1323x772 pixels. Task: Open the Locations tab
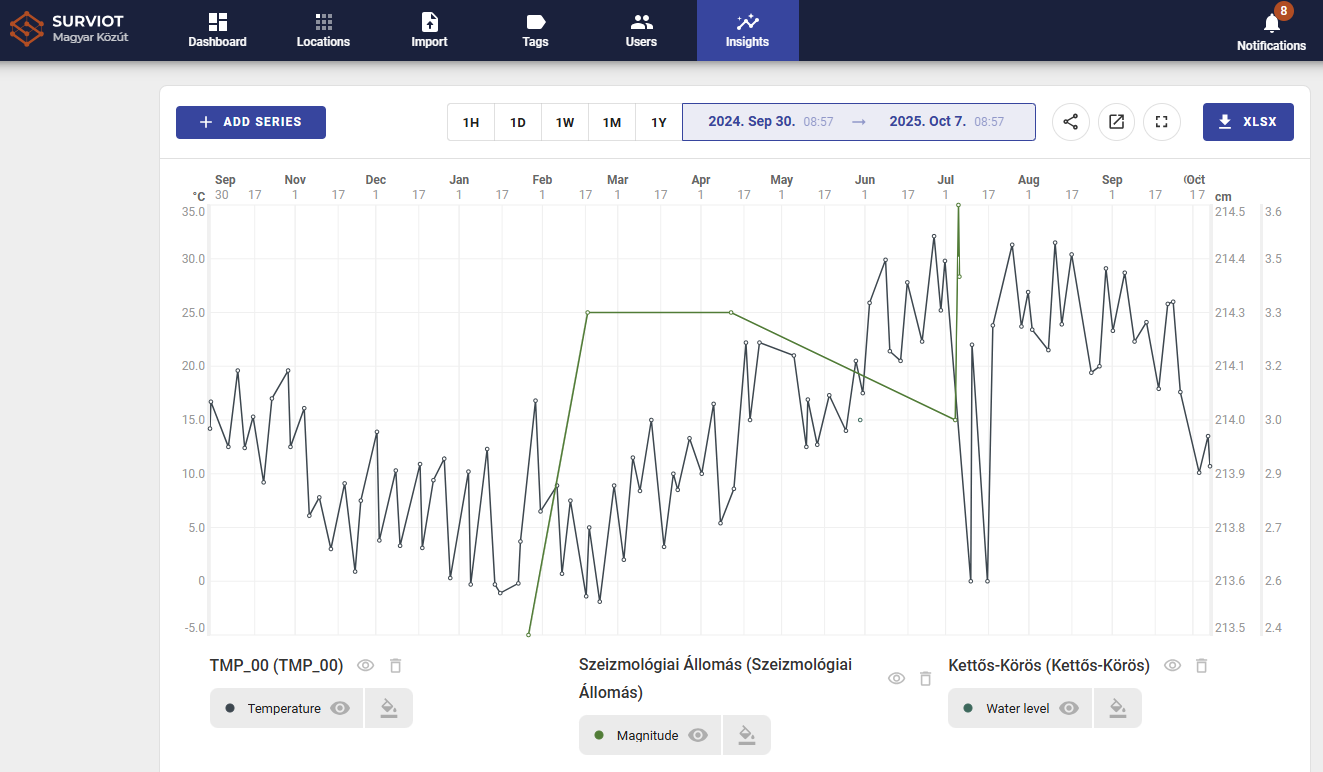click(x=323, y=30)
